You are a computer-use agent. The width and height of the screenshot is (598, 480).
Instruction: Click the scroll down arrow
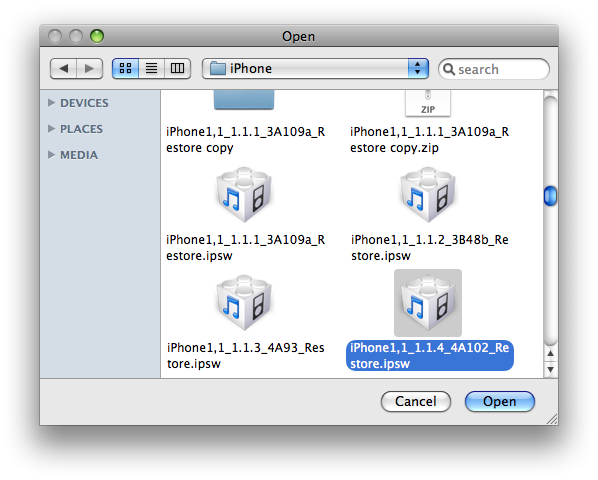point(550,369)
